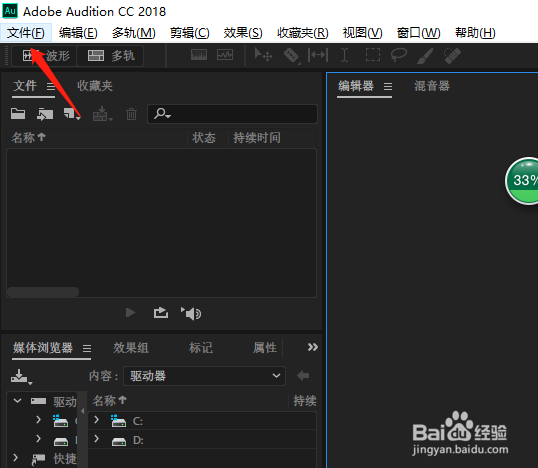This screenshot has width=538, height=468.
Task: Select the Paintbrush Selection tool
Action: pos(425,56)
